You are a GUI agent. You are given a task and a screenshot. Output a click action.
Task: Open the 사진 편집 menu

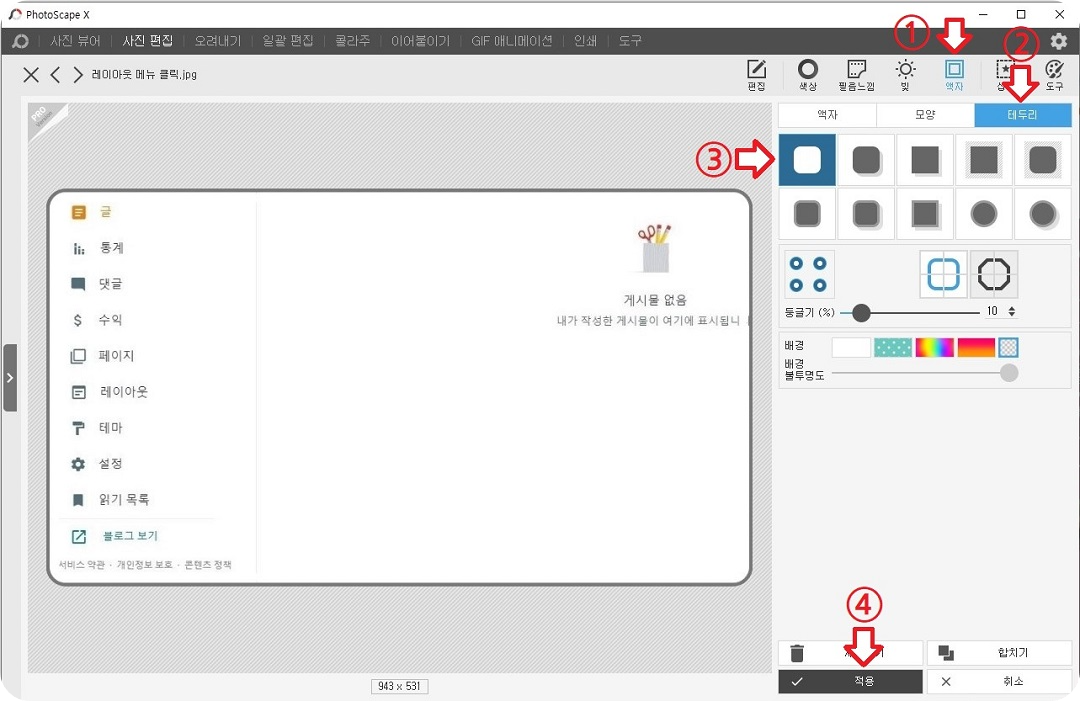point(147,41)
